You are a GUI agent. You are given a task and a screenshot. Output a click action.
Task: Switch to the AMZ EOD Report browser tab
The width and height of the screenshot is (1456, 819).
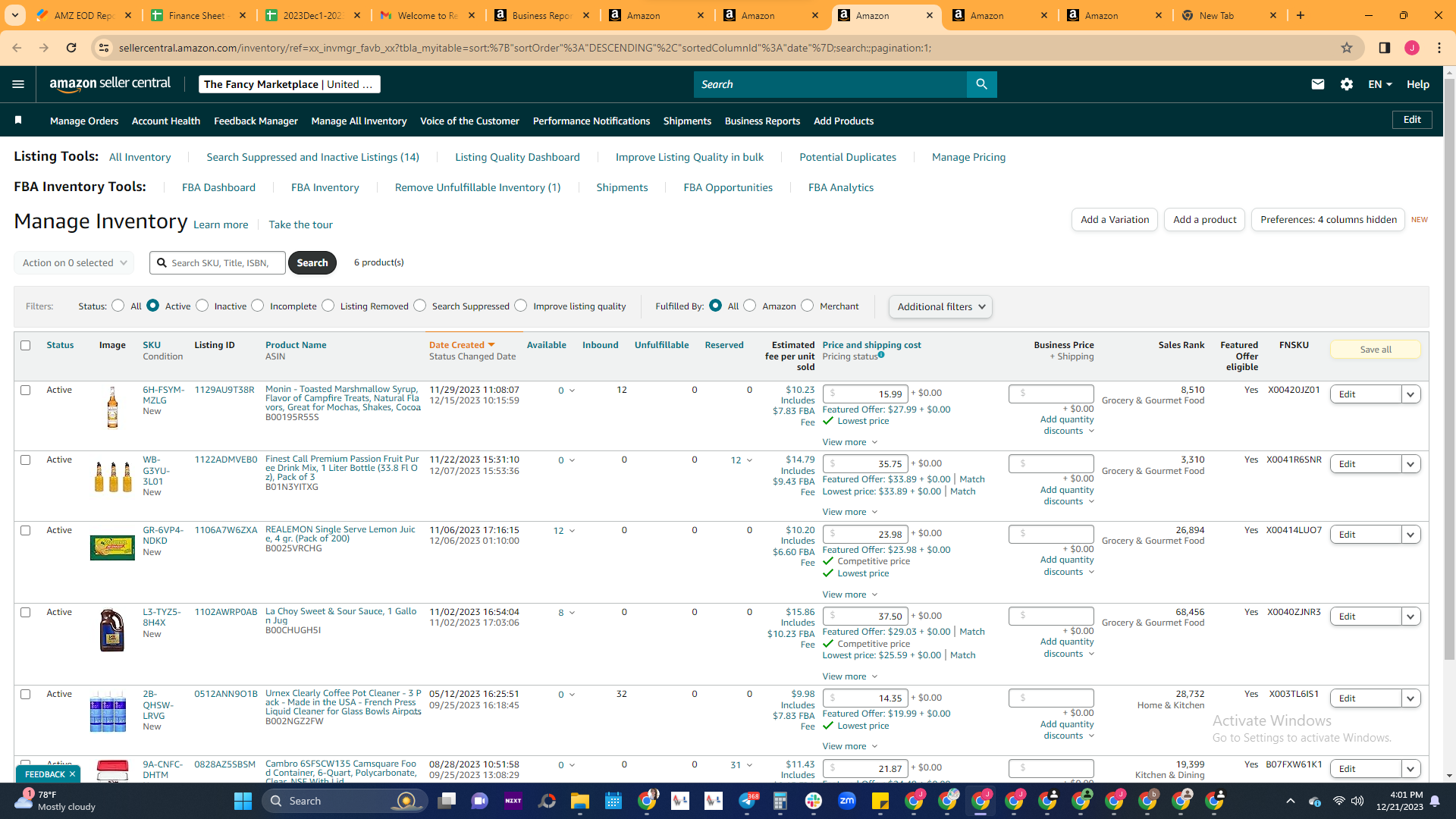tap(85, 15)
